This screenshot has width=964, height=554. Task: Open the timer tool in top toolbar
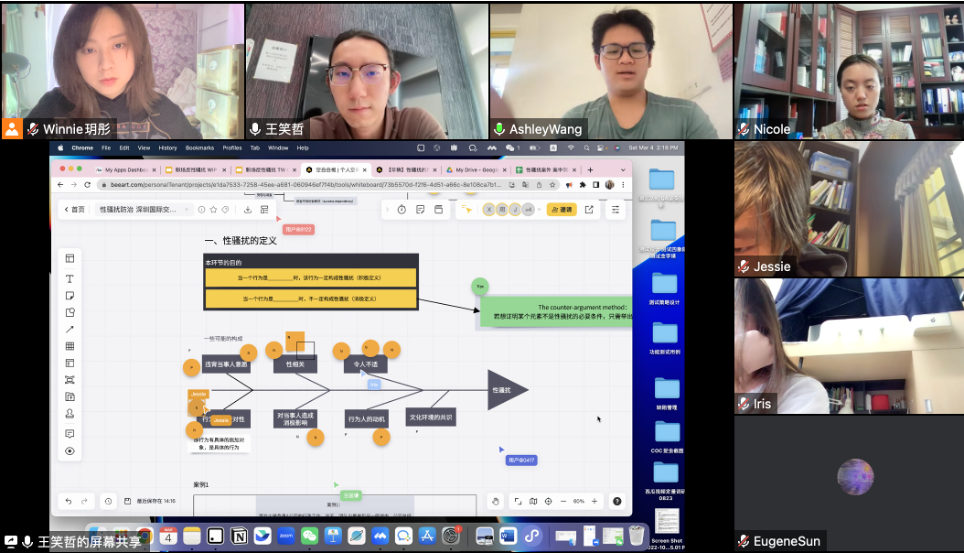(401, 210)
